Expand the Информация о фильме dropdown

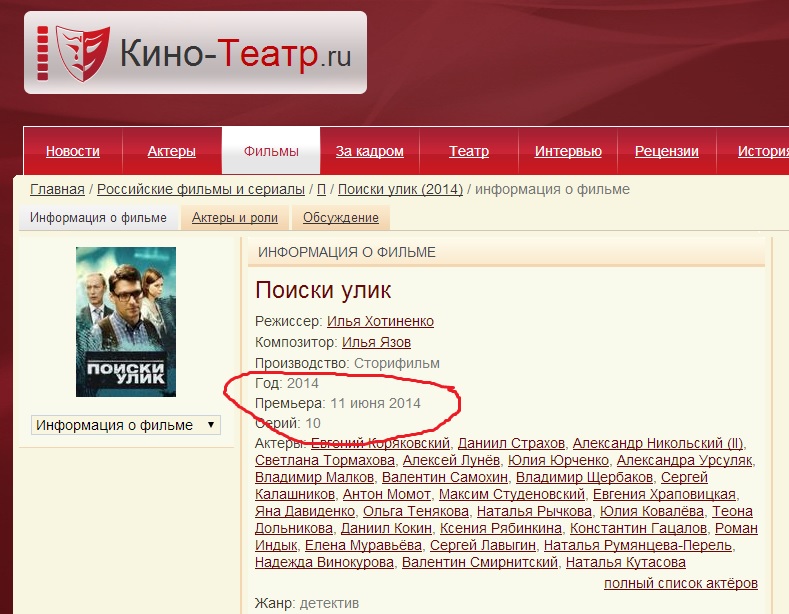tap(126, 425)
